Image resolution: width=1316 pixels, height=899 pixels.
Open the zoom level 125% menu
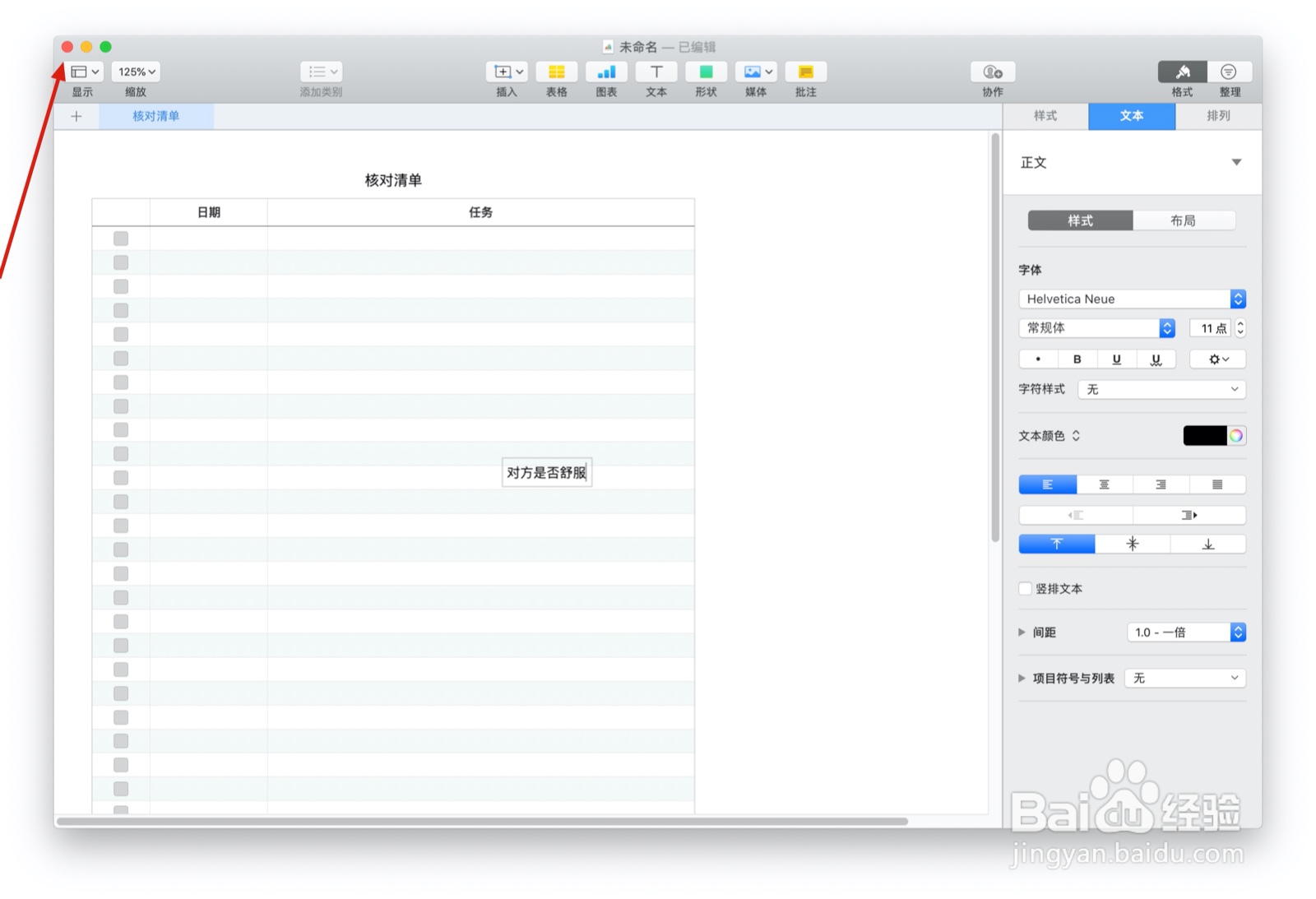pos(135,72)
